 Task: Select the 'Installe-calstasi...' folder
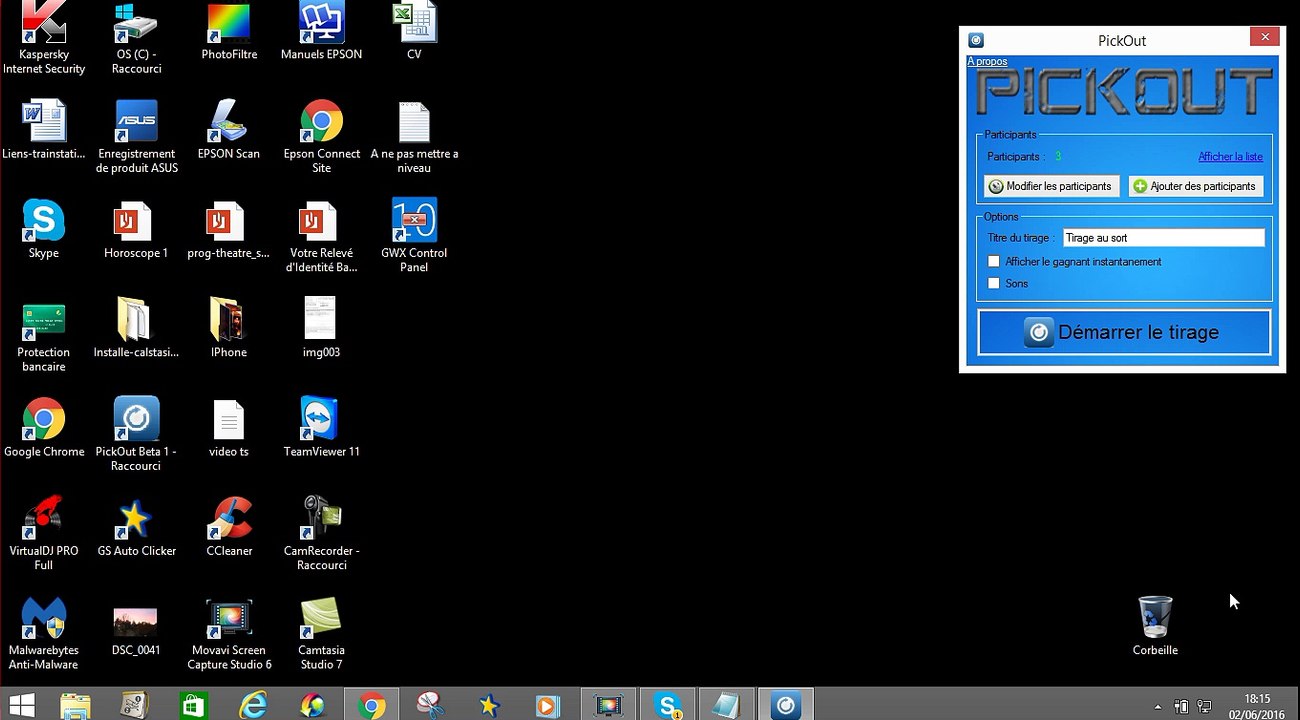(136, 328)
